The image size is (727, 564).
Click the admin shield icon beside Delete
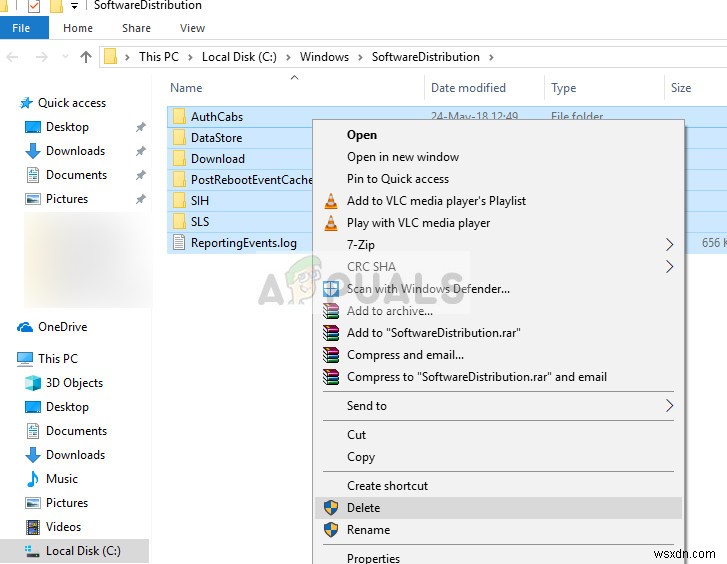pos(331,508)
